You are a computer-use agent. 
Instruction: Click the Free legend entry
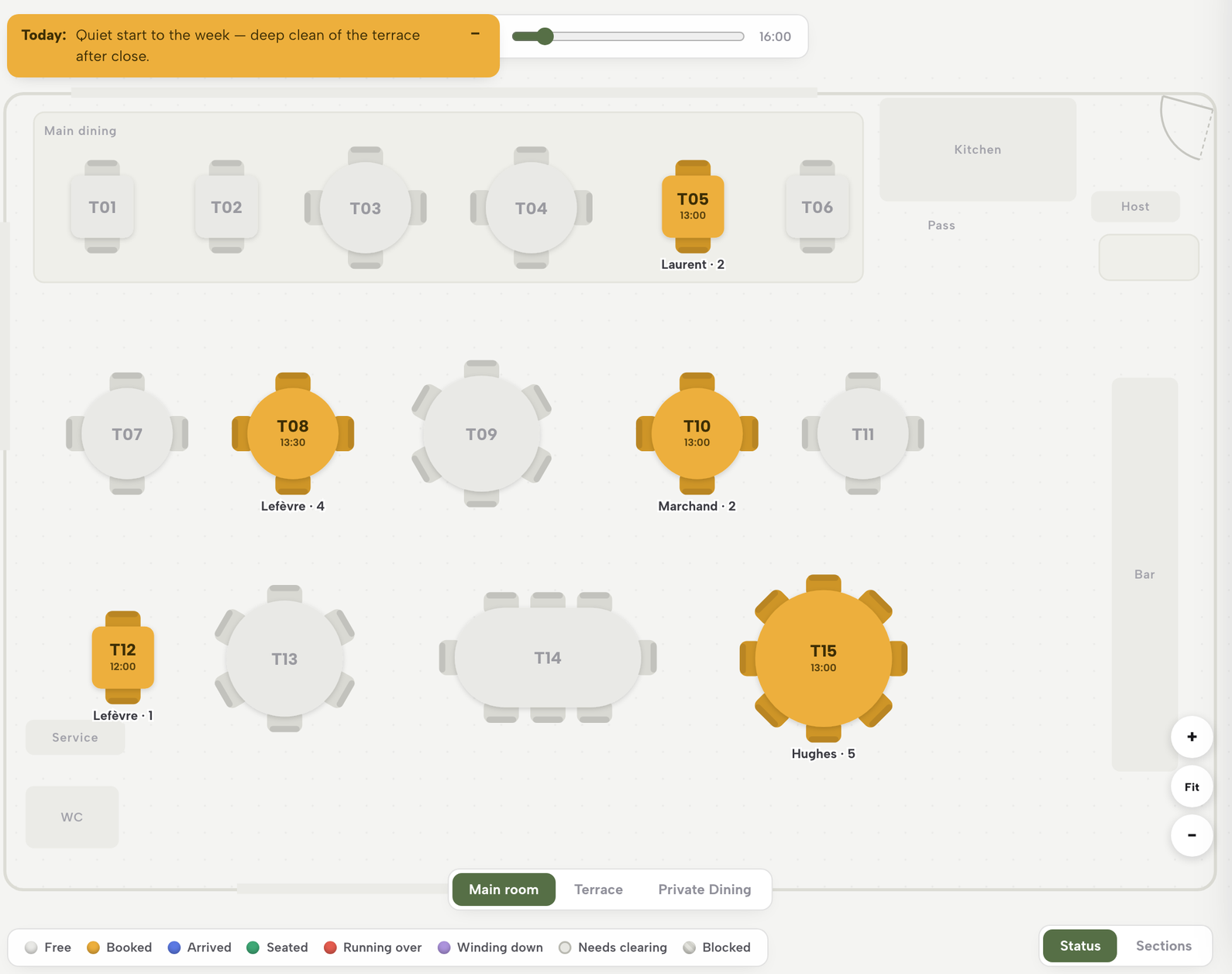(x=48, y=948)
